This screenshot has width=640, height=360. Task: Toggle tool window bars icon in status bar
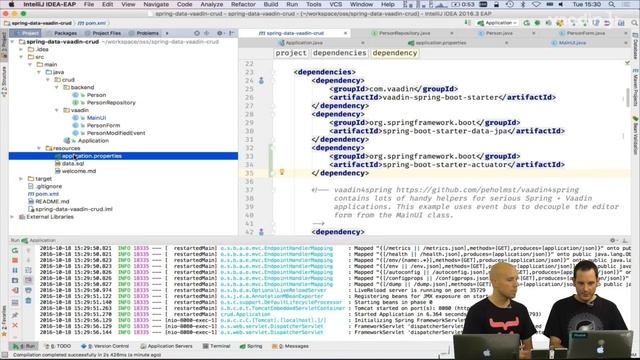(4, 355)
